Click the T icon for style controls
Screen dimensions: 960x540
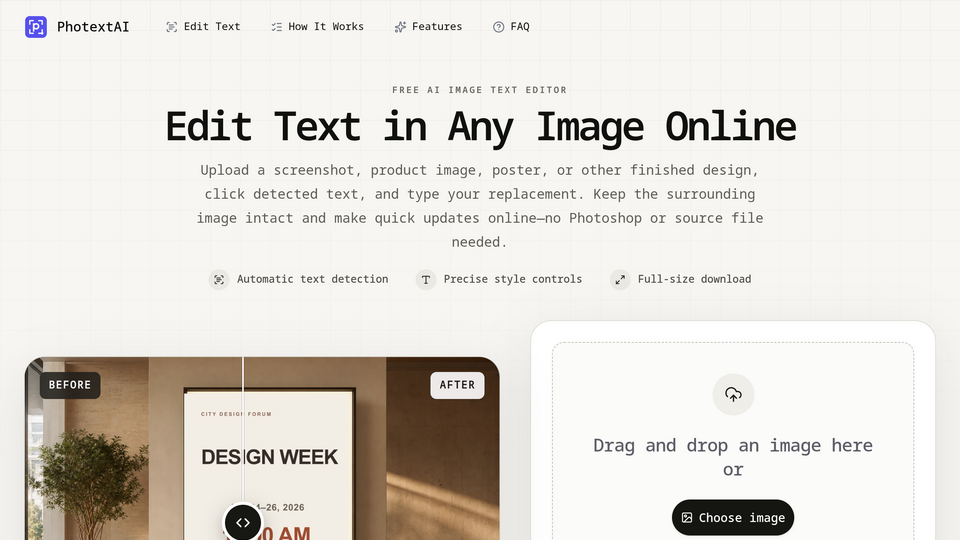tap(426, 280)
